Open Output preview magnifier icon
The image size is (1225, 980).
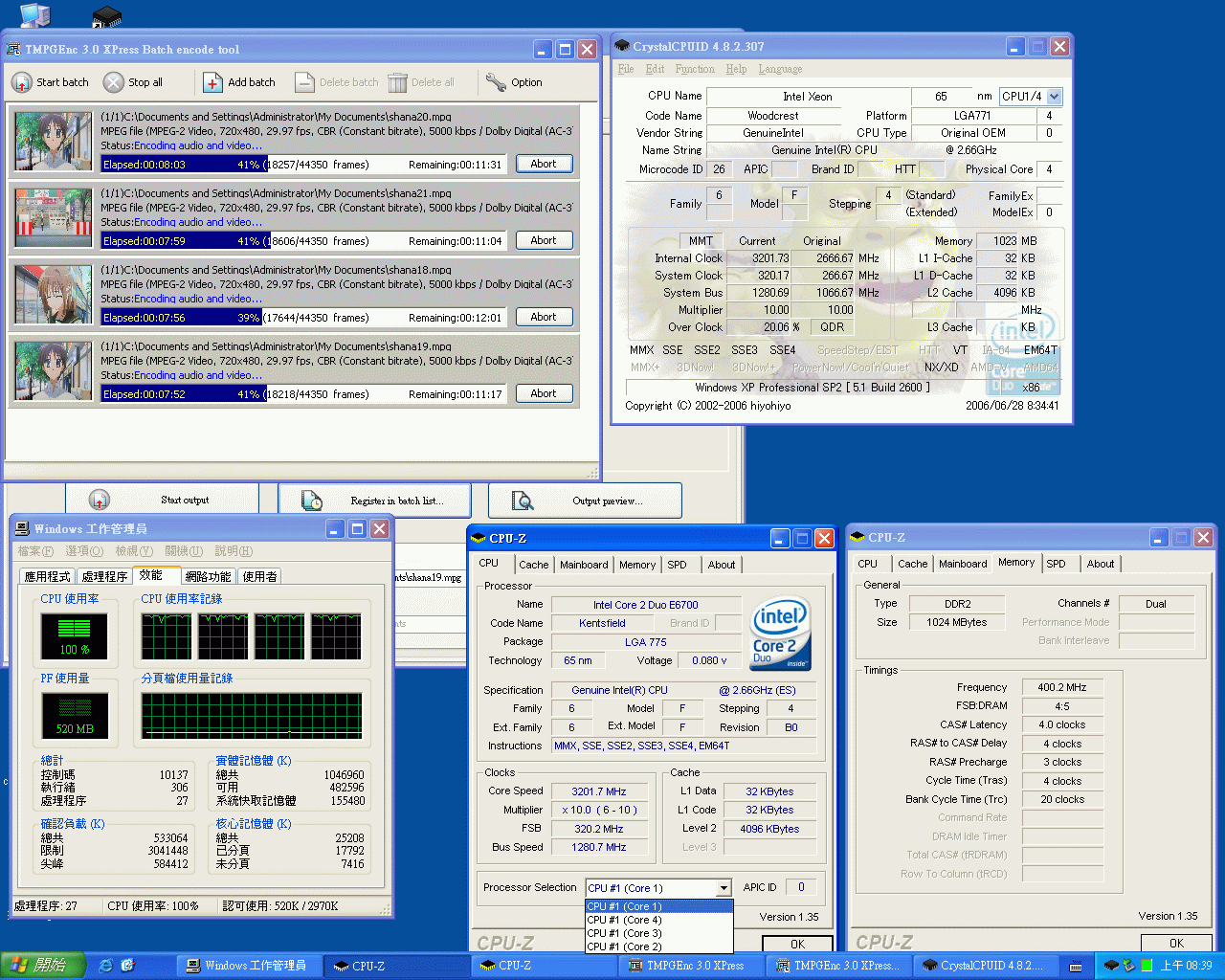click(523, 501)
